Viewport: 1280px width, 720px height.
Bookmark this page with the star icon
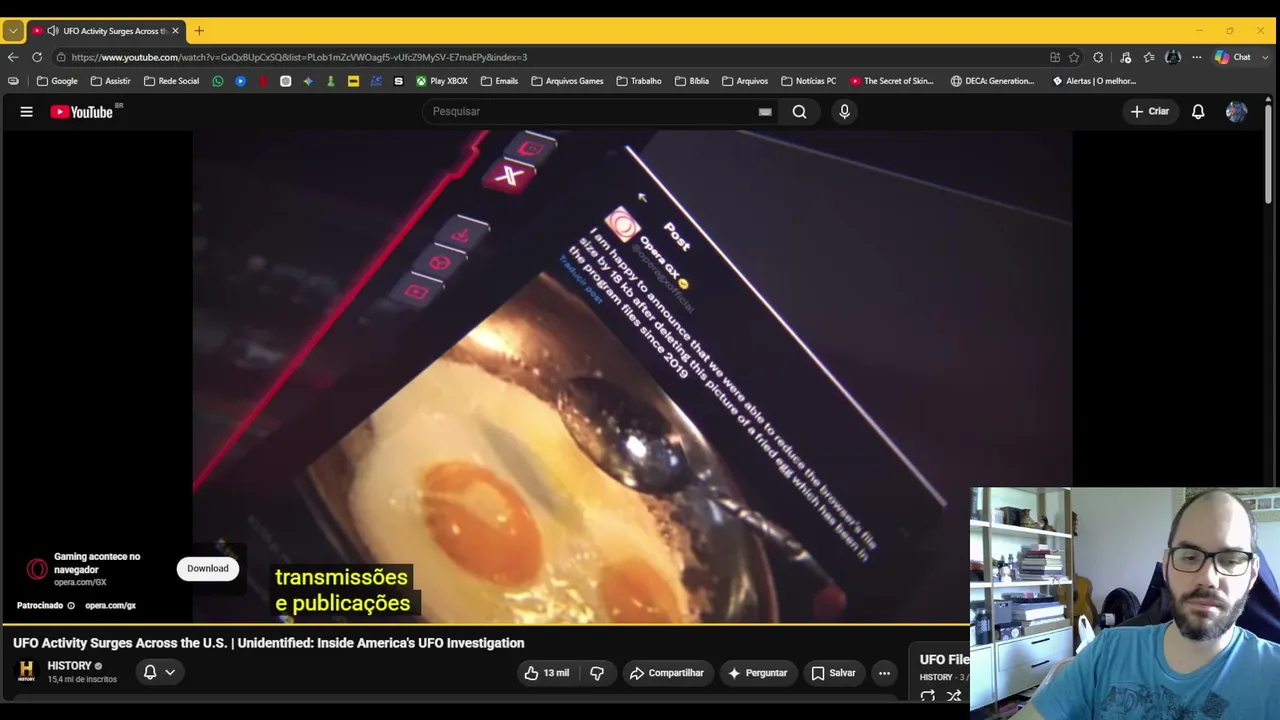click(1074, 57)
